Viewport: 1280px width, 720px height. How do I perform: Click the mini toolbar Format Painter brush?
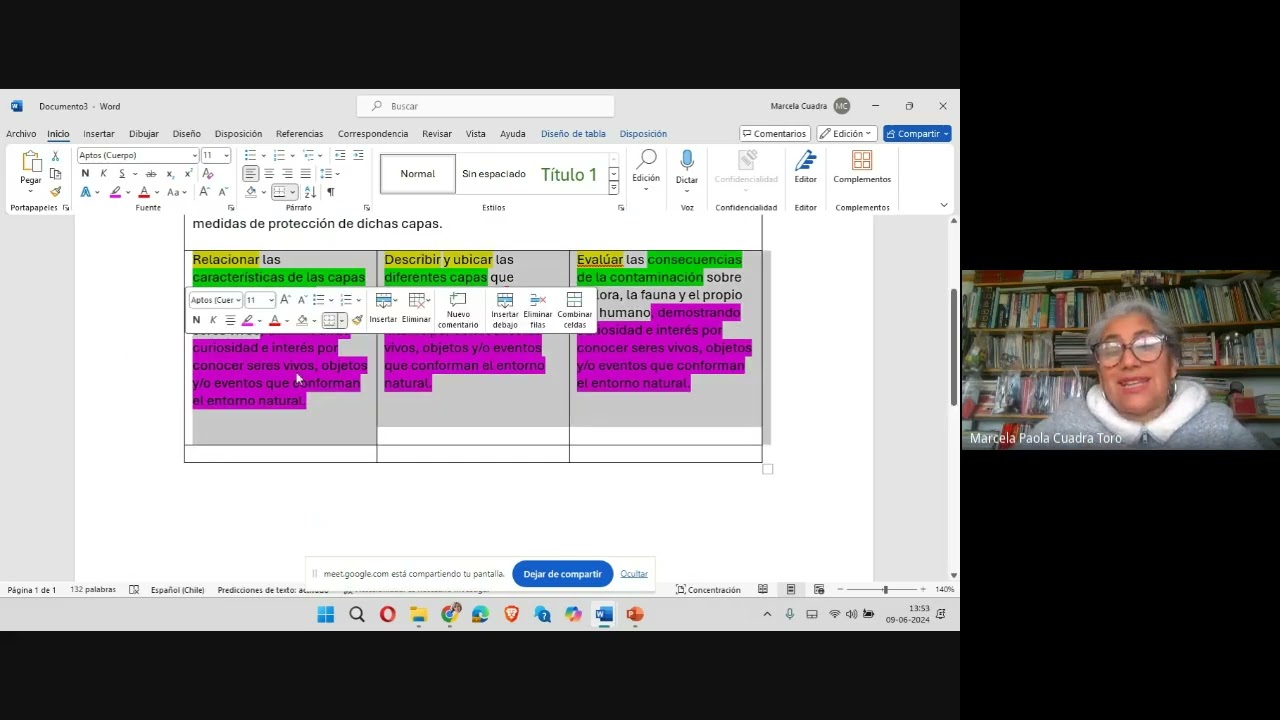(x=358, y=320)
